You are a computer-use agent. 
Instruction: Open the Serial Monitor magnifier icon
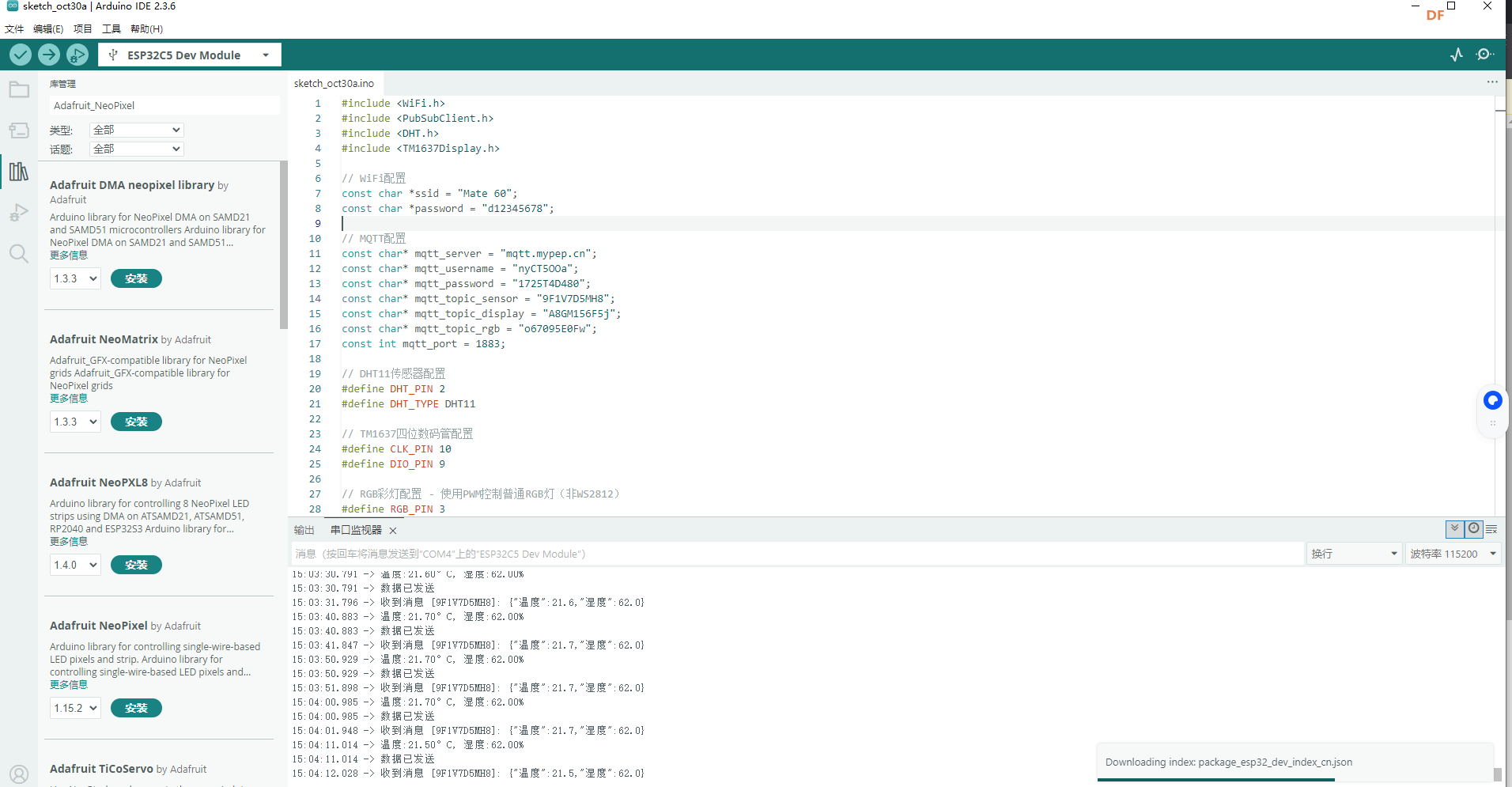pyautogui.click(x=1484, y=55)
